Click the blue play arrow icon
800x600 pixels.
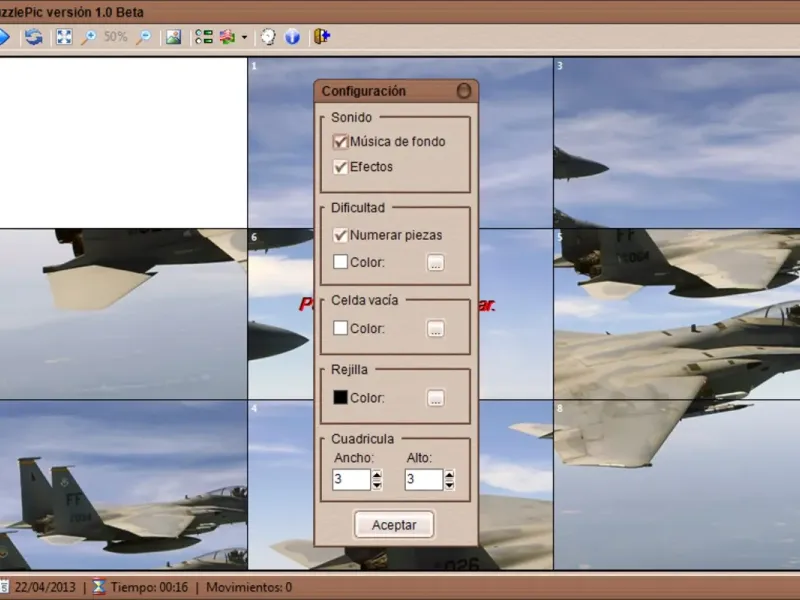click(x=3, y=37)
